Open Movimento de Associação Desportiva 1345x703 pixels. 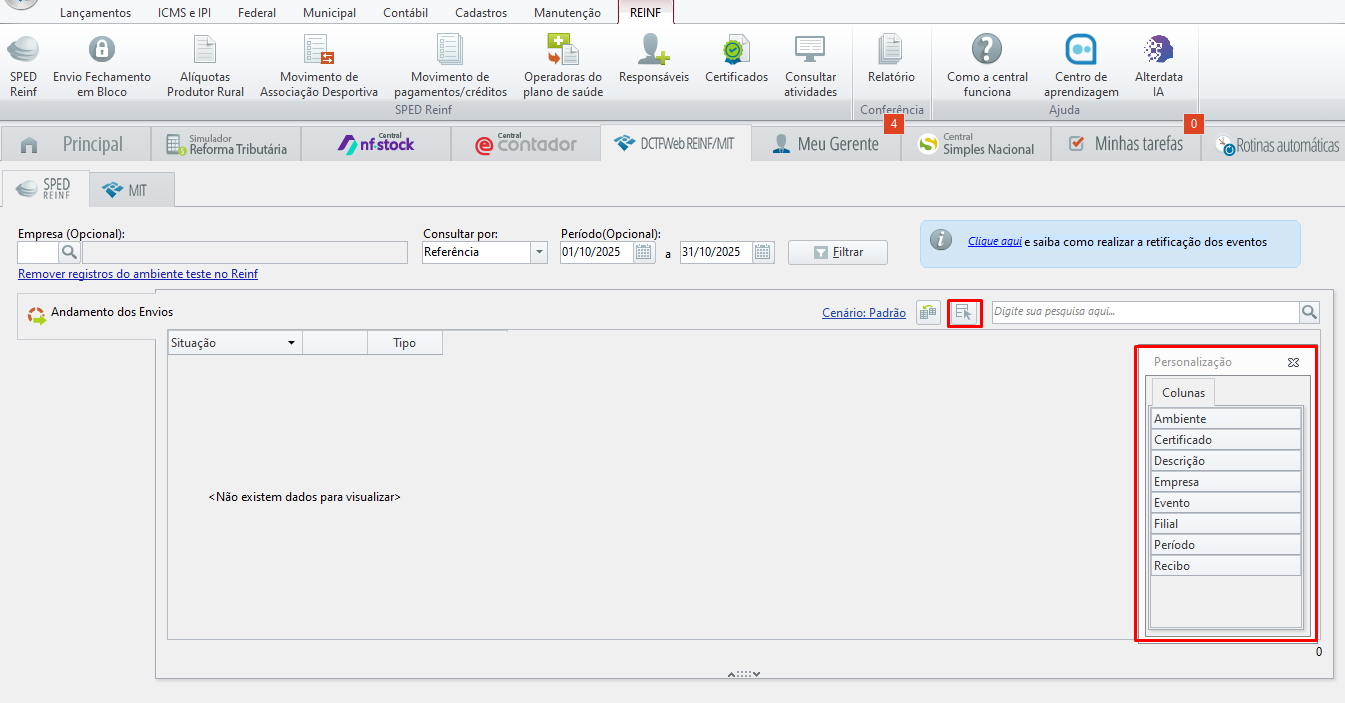point(319,66)
